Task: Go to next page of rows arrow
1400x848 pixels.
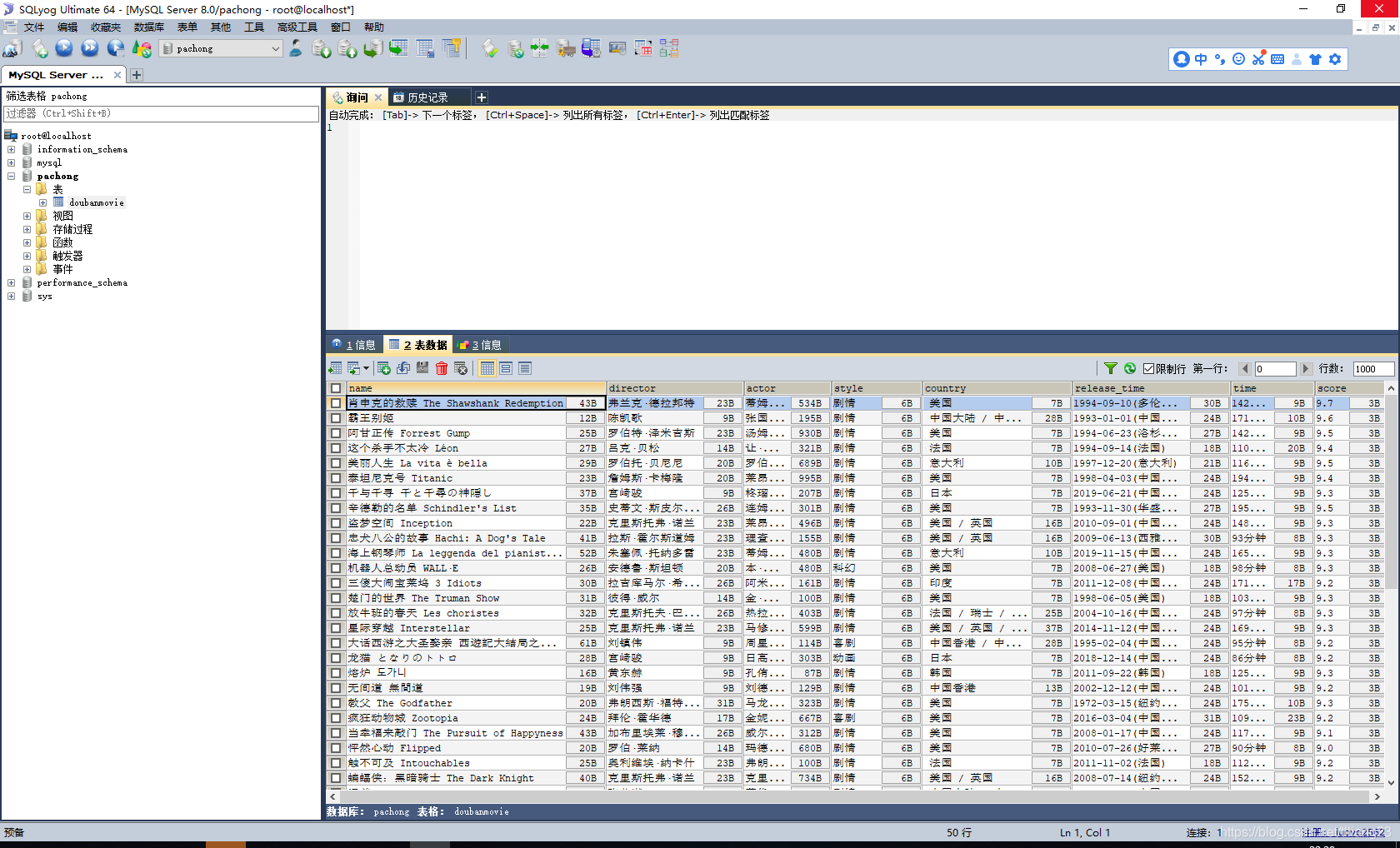Action: (1306, 369)
